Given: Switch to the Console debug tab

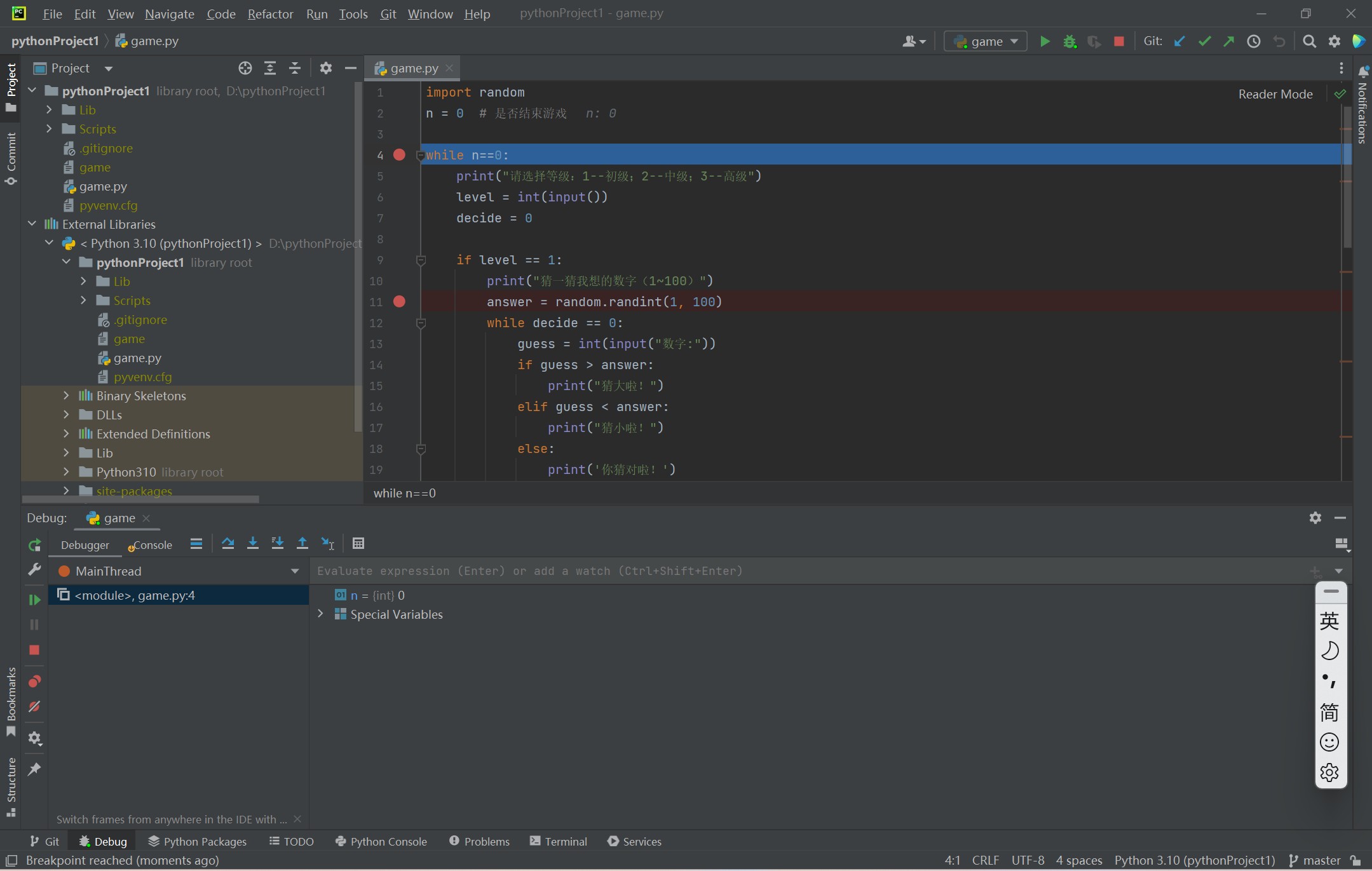Looking at the screenshot, I should (151, 545).
